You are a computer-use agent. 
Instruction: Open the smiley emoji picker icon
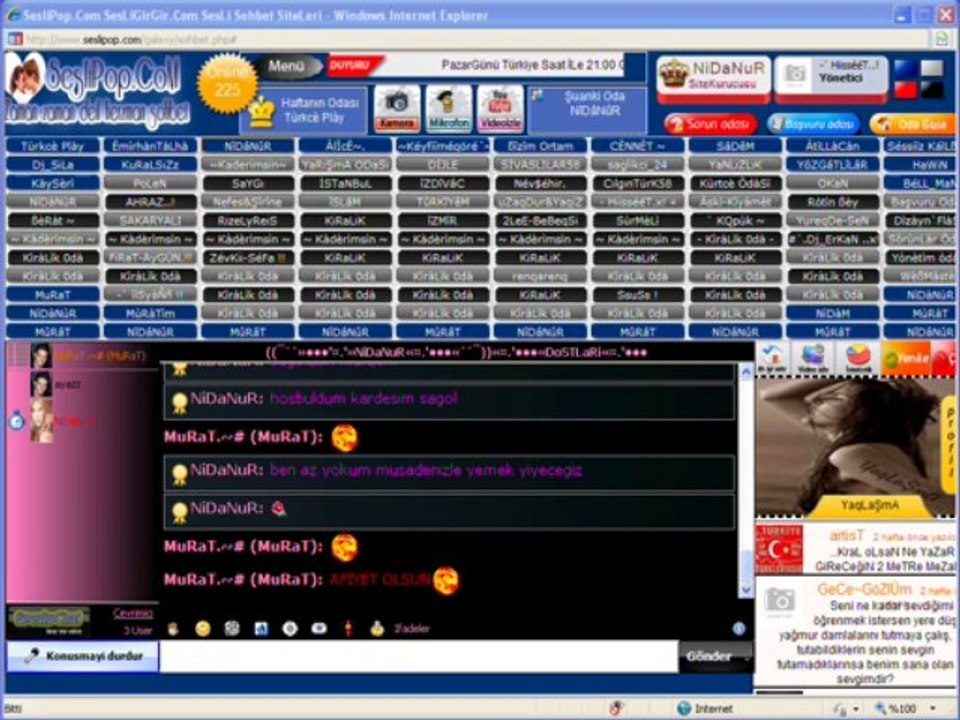coord(203,628)
